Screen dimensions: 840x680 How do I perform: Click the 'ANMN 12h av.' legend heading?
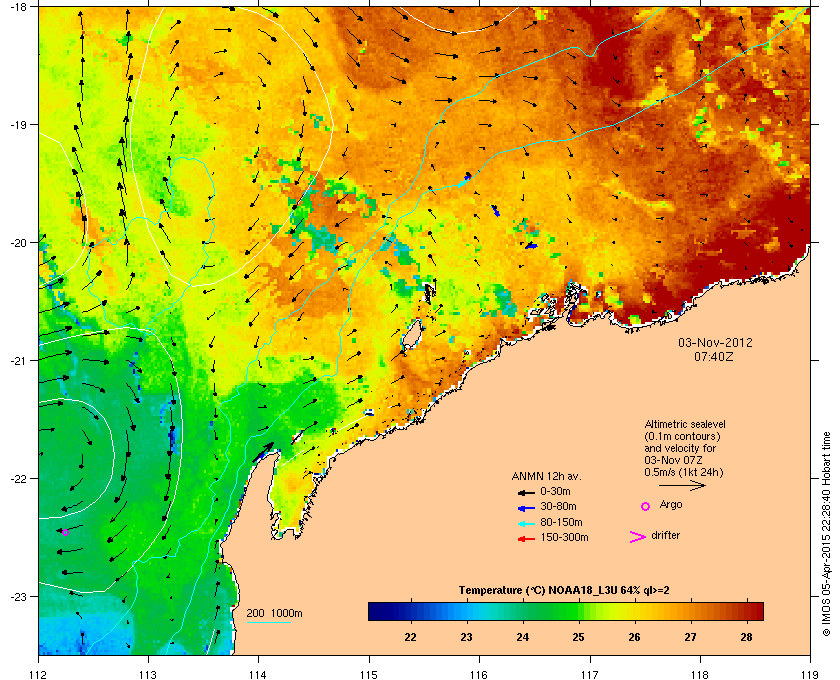546,476
